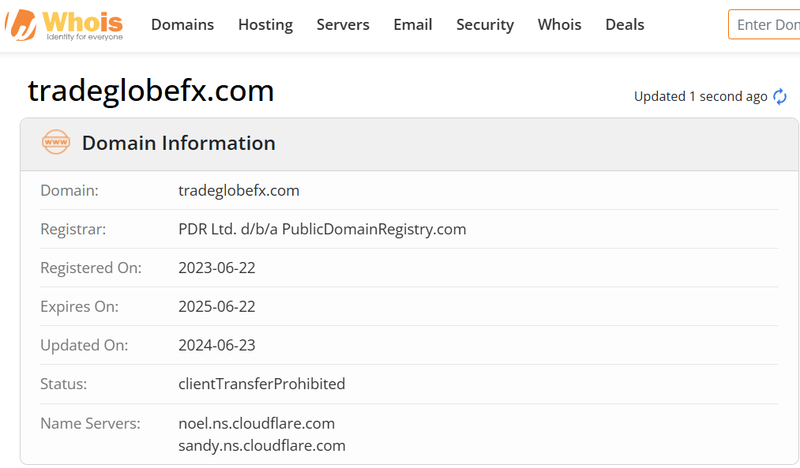Image resolution: width=800 pixels, height=468 pixels.
Task: Click the tradeglobefx.com page heading
Action: tap(151, 91)
